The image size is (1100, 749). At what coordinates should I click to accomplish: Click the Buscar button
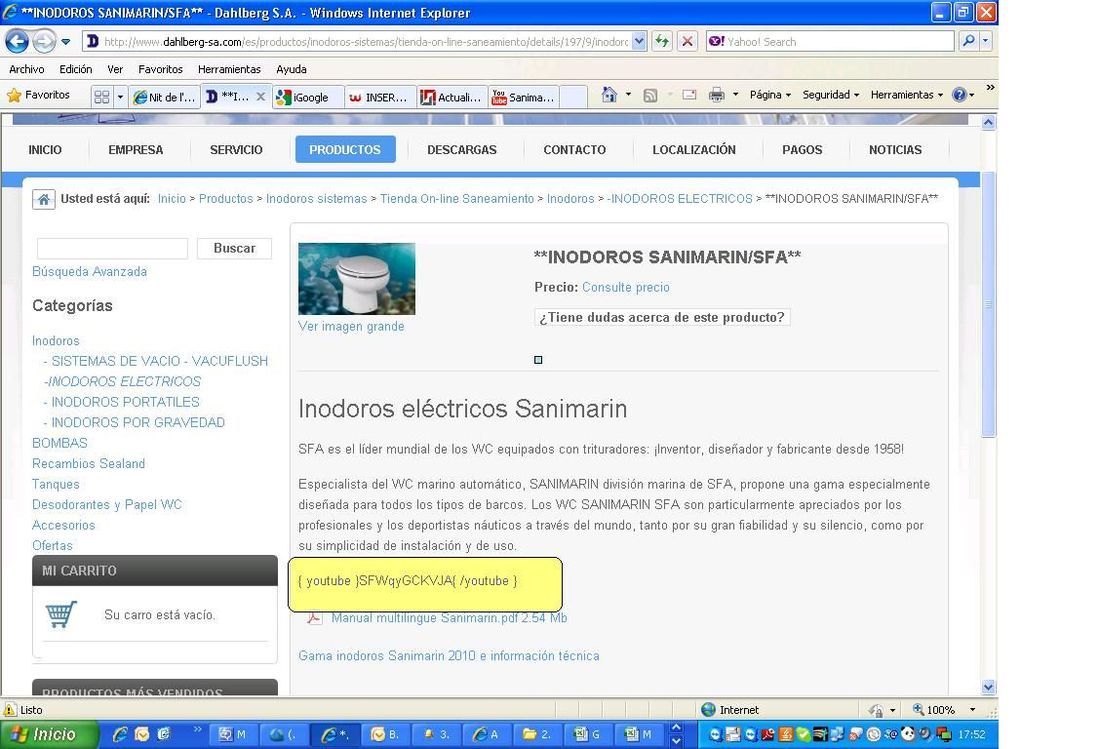234,248
